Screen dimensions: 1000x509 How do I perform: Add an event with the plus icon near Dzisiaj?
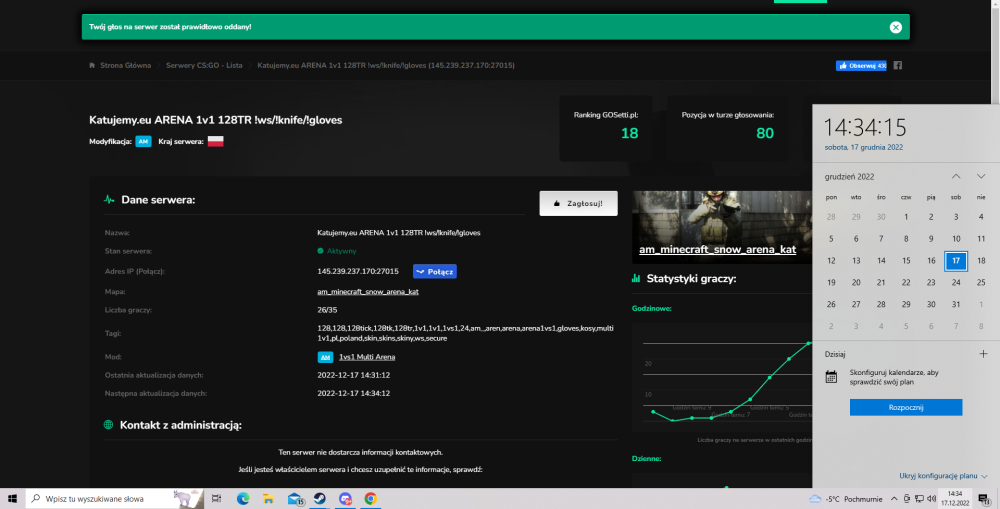point(983,354)
